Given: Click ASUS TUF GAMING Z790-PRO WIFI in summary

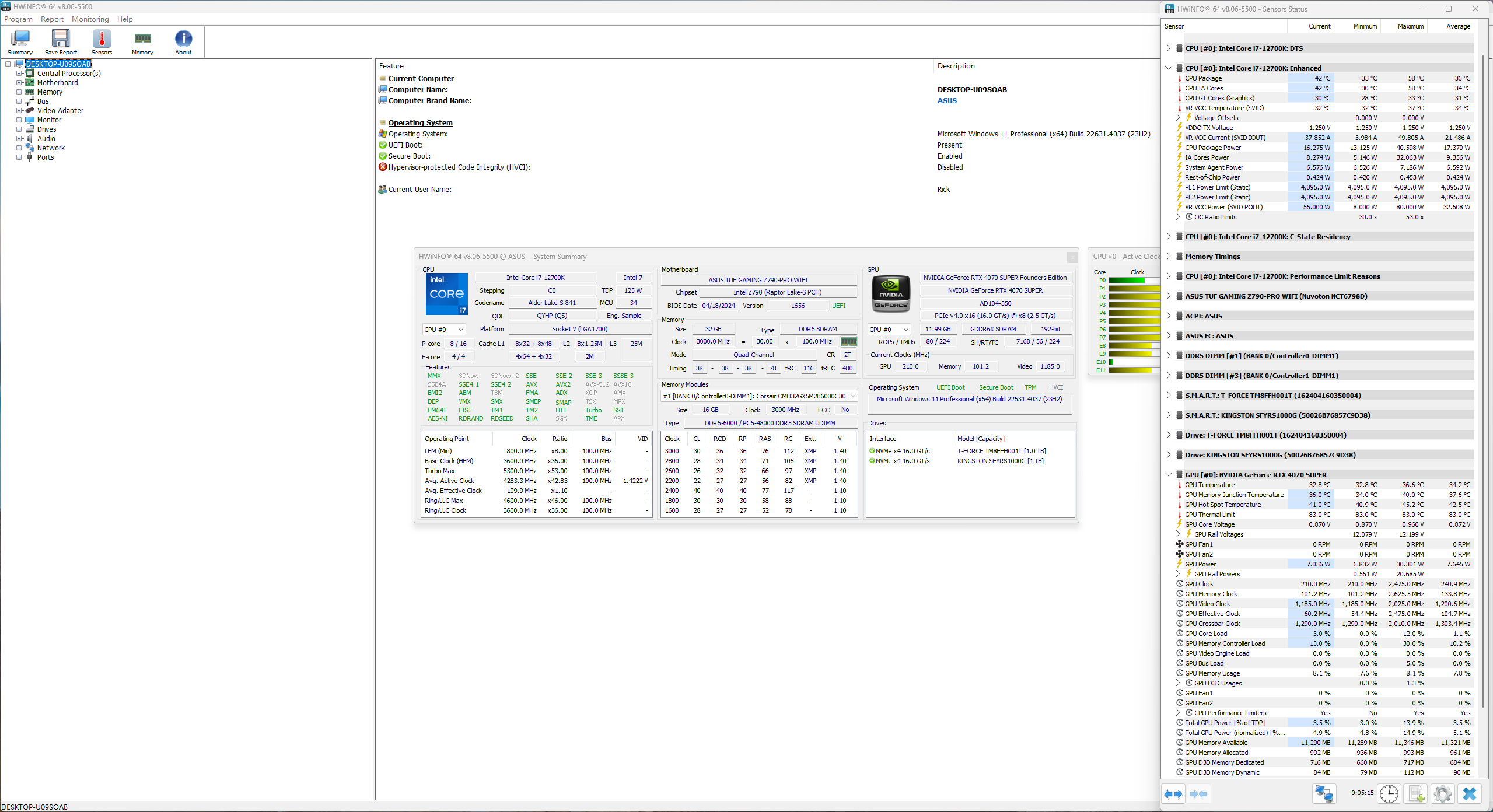Looking at the screenshot, I should [x=758, y=281].
